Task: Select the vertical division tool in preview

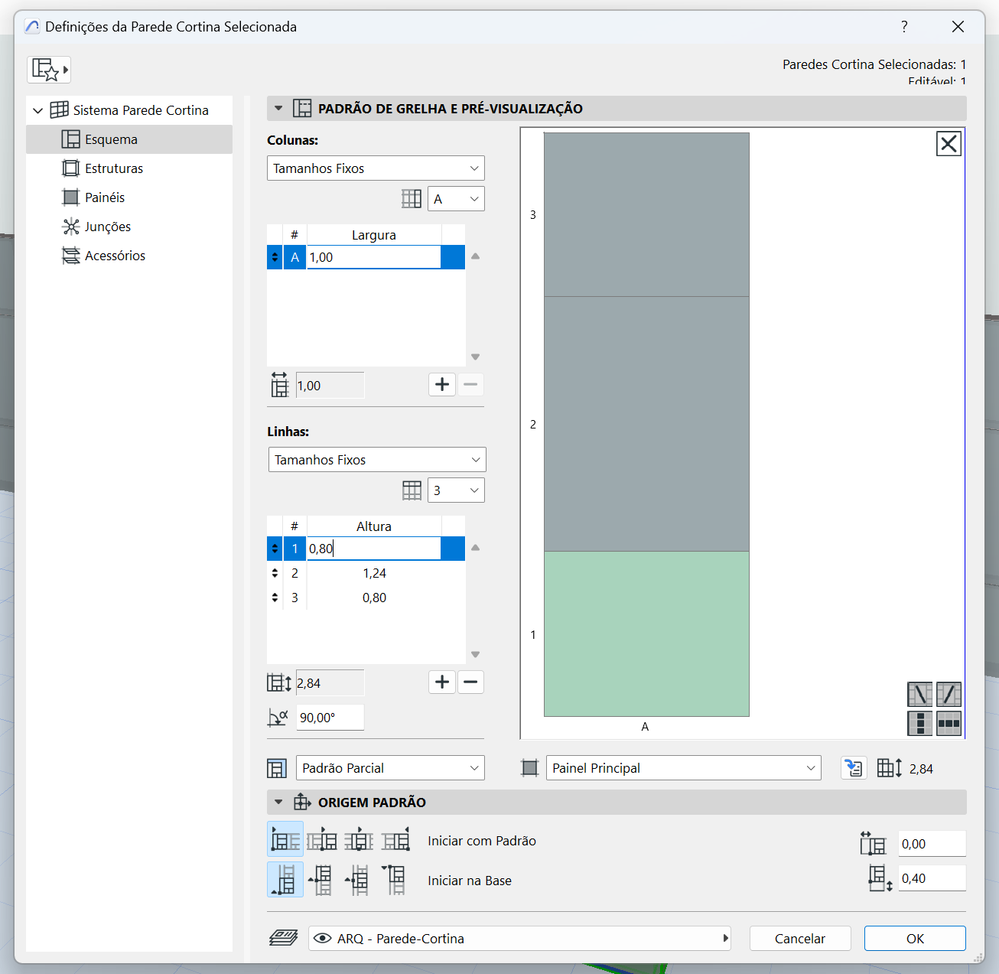Action: tap(919, 723)
